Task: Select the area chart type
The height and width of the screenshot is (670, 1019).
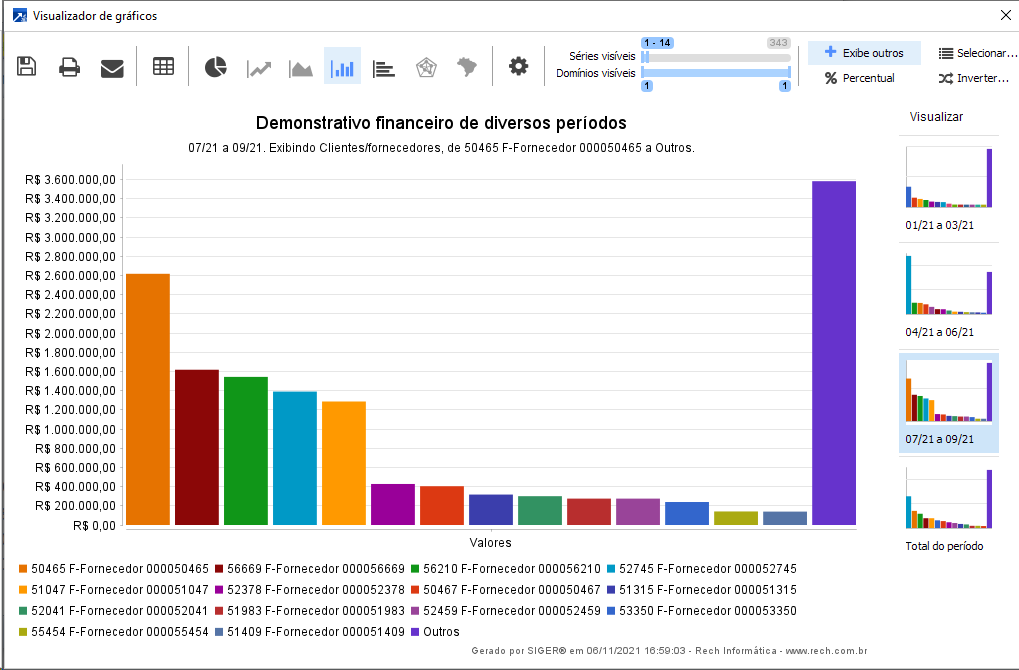Action: [x=301, y=67]
